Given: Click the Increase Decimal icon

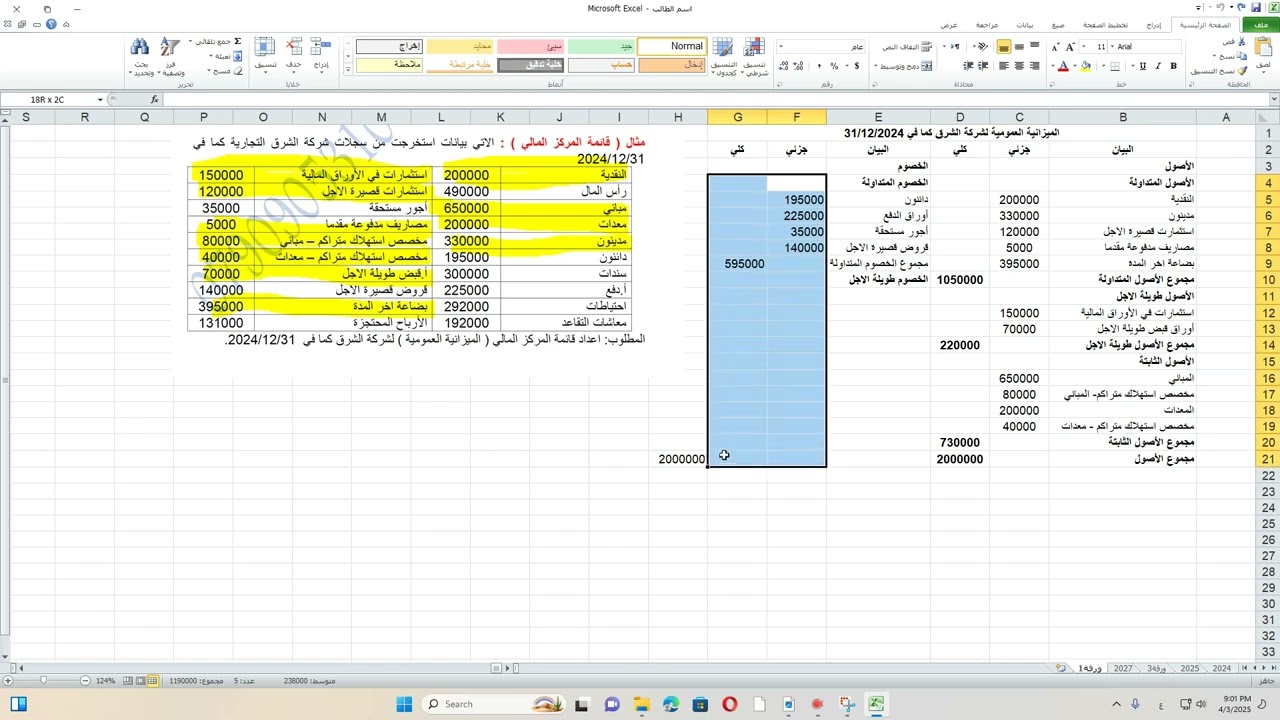Looking at the screenshot, I should point(799,66).
